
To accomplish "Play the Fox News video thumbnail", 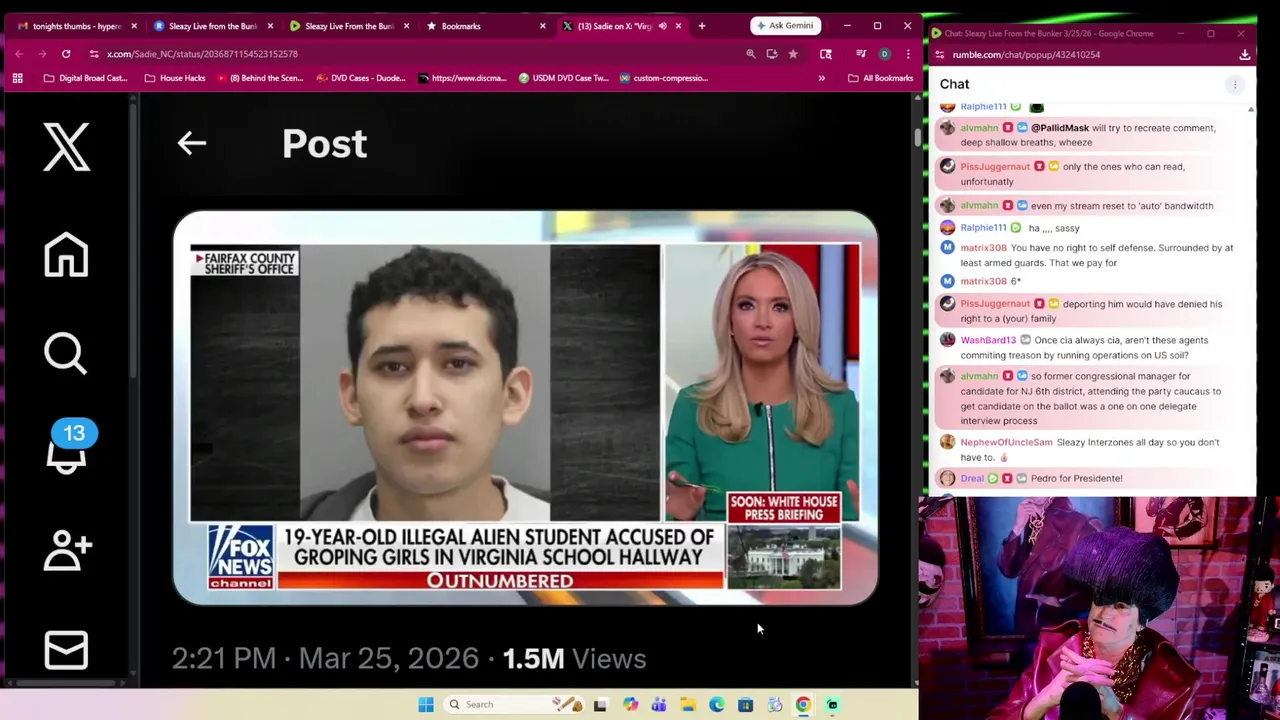I will 525,408.
